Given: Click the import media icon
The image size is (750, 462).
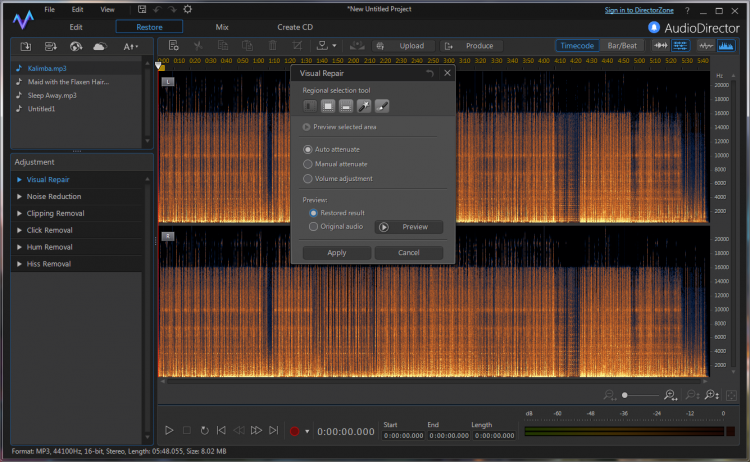Looking at the screenshot, I should coord(26,46).
